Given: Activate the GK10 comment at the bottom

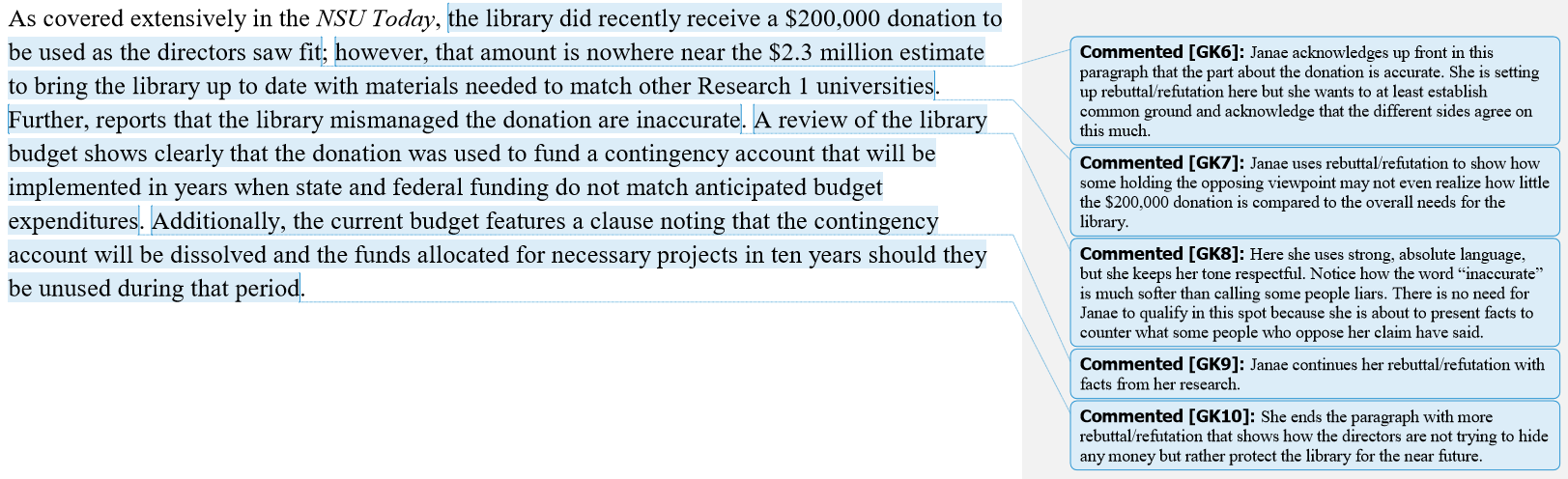Looking at the screenshot, I should tap(1314, 437).
